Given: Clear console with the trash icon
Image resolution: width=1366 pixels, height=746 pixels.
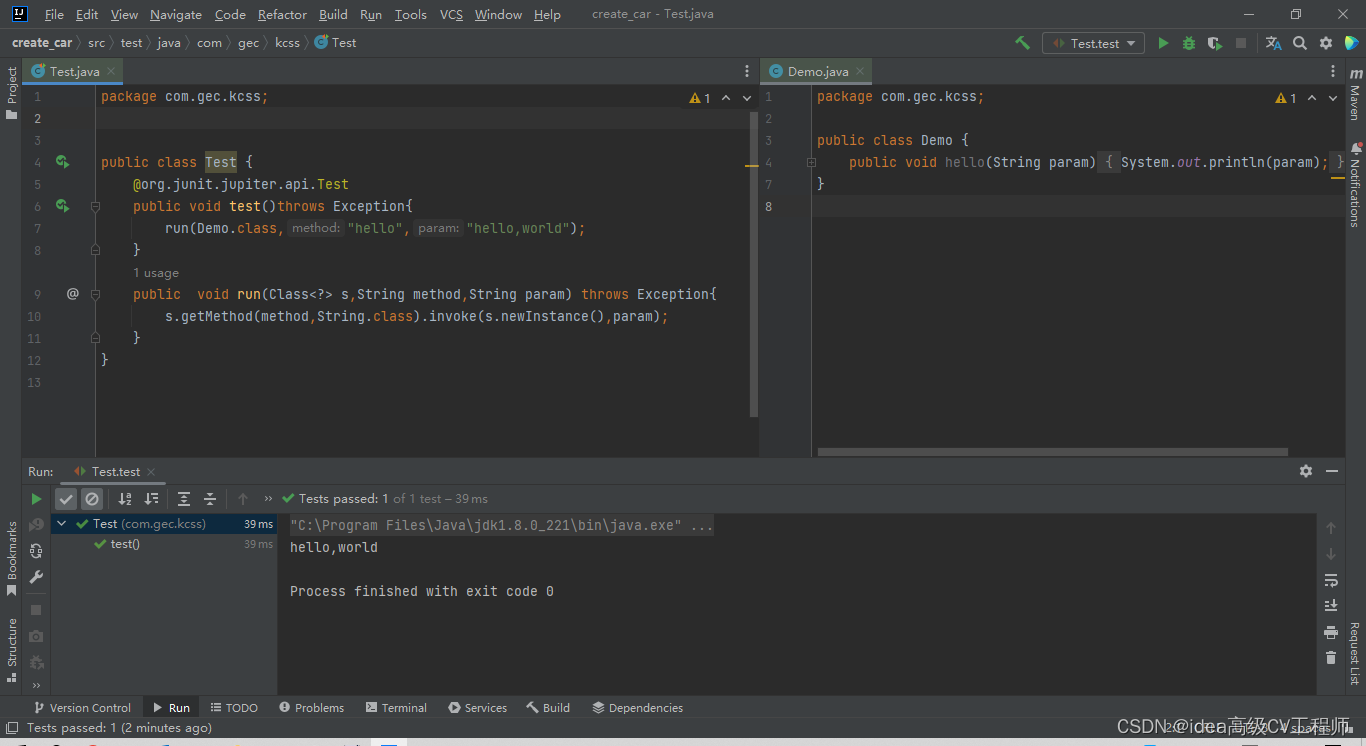Looking at the screenshot, I should [x=1331, y=657].
